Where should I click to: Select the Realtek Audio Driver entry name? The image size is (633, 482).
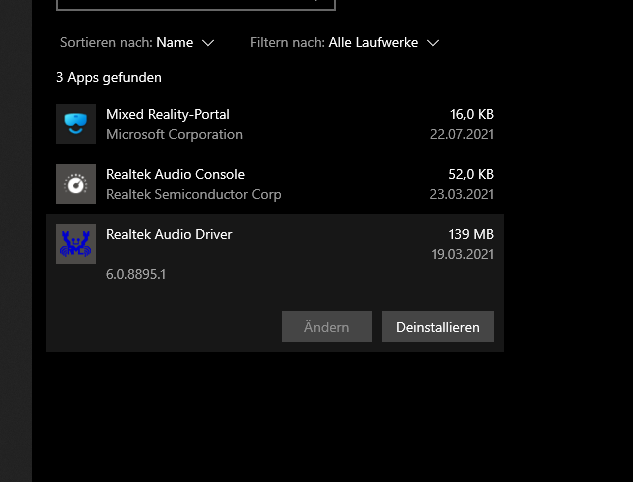[x=169, y=234]
